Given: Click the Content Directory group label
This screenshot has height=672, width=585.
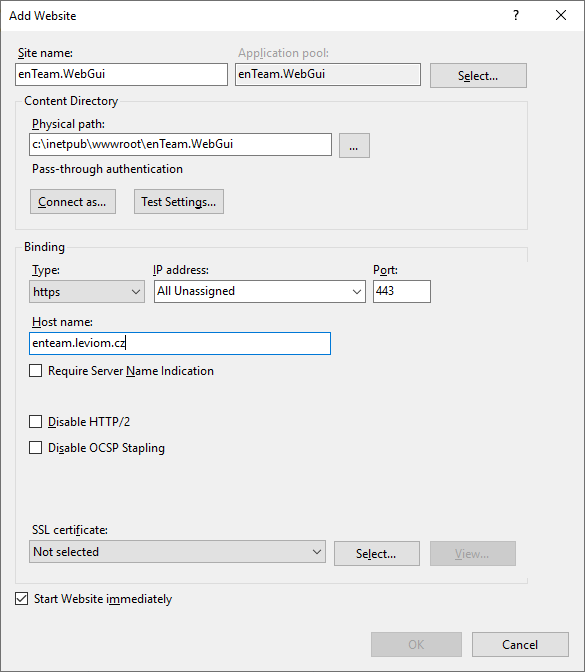Looking at the screenshot, I should click(71, 101).
